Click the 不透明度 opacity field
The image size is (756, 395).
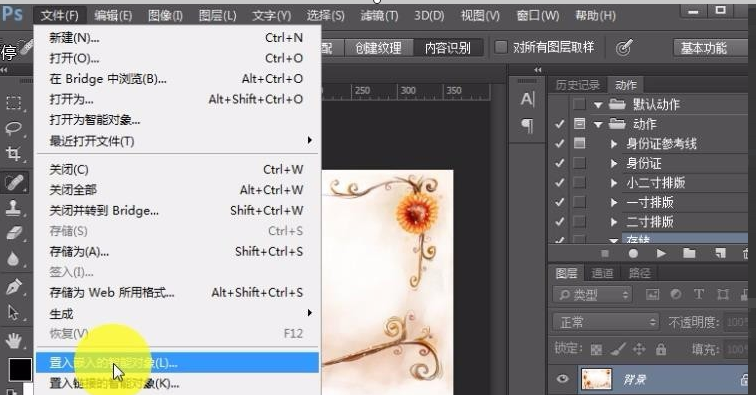[x=737, y=322]
